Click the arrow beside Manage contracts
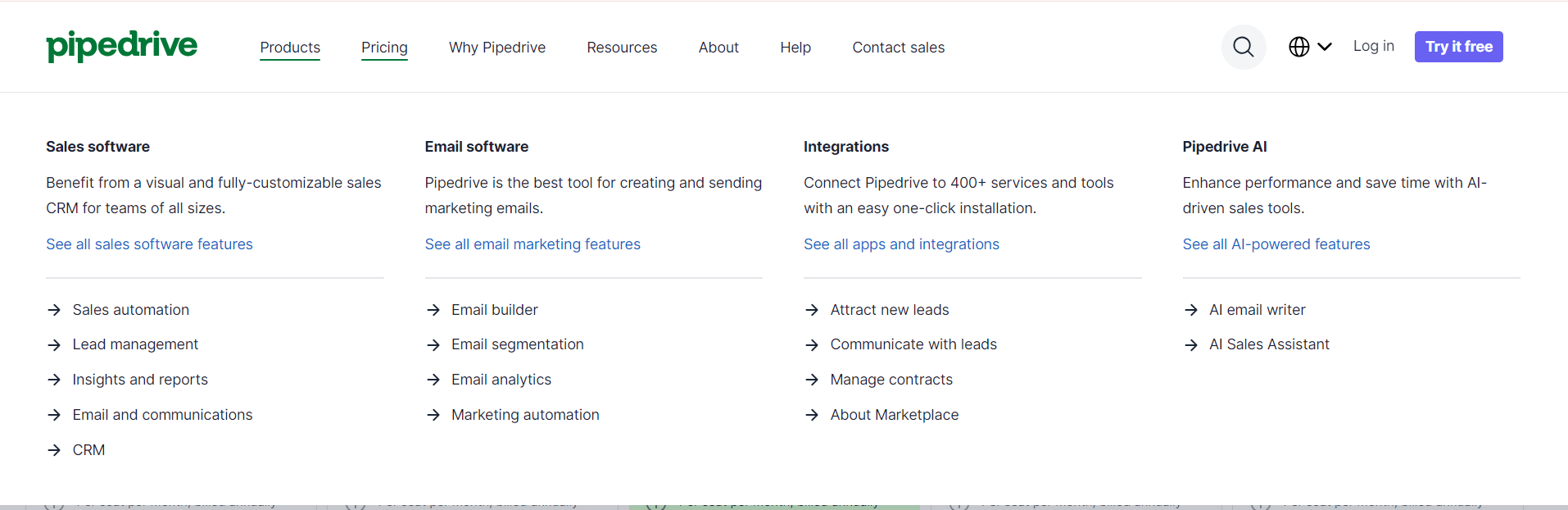 tap(812, 380)
